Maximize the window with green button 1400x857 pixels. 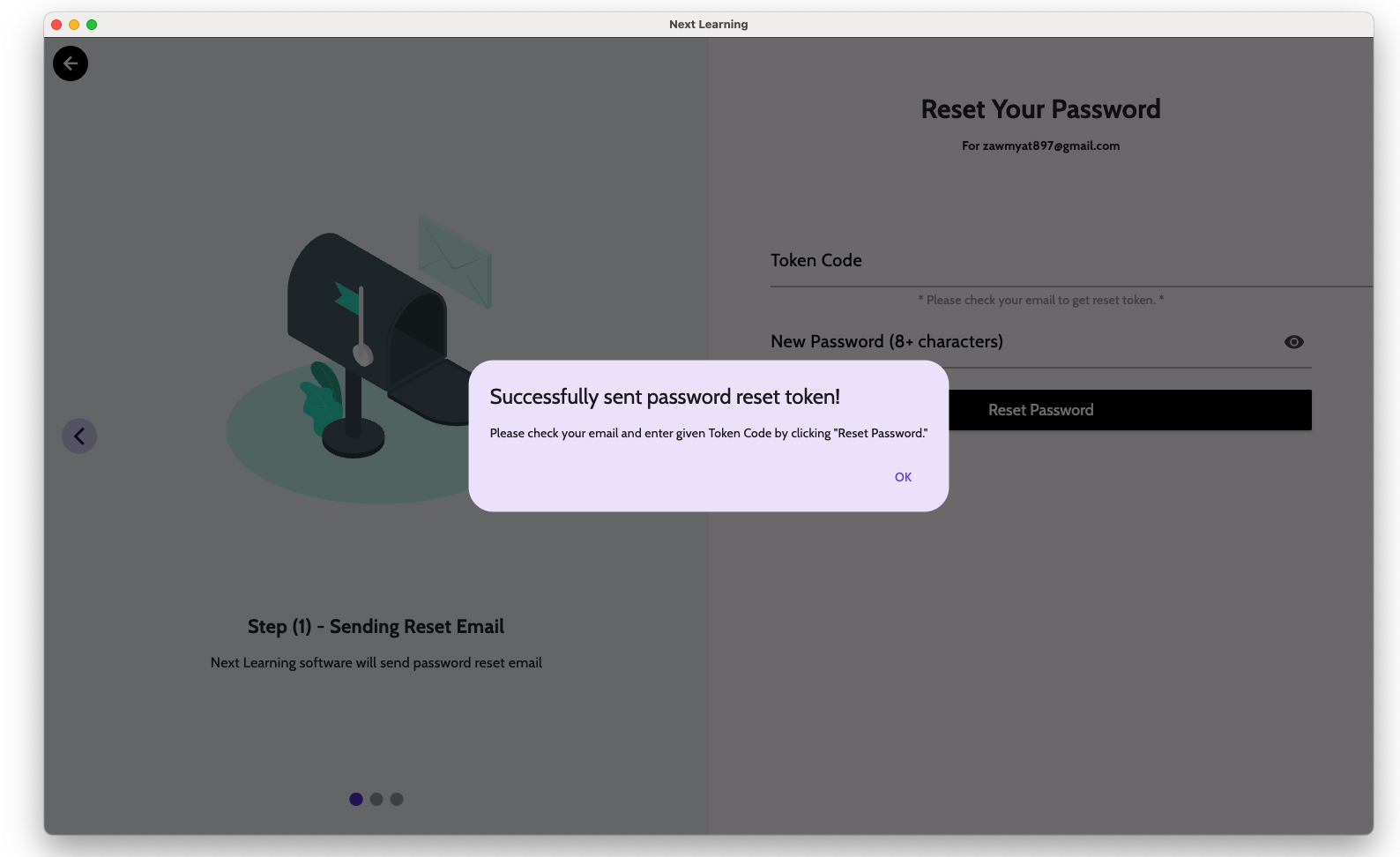pyautogui.click(x=92, y=25)
